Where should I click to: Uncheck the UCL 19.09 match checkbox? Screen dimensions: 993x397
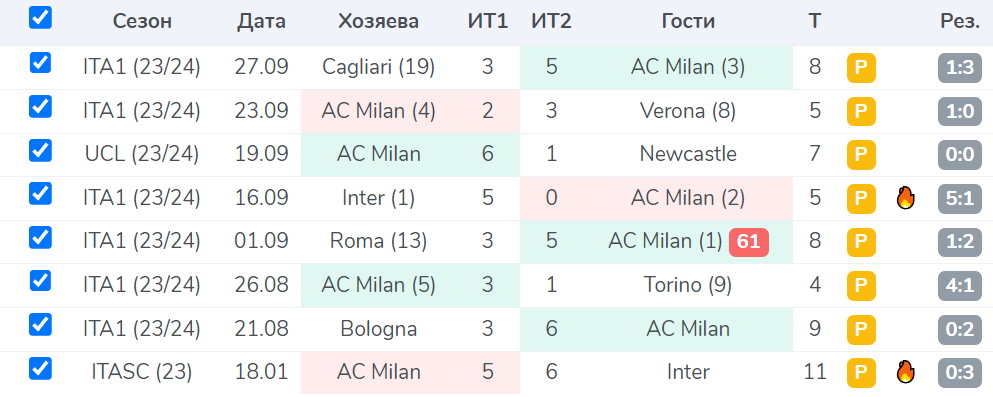41,150
